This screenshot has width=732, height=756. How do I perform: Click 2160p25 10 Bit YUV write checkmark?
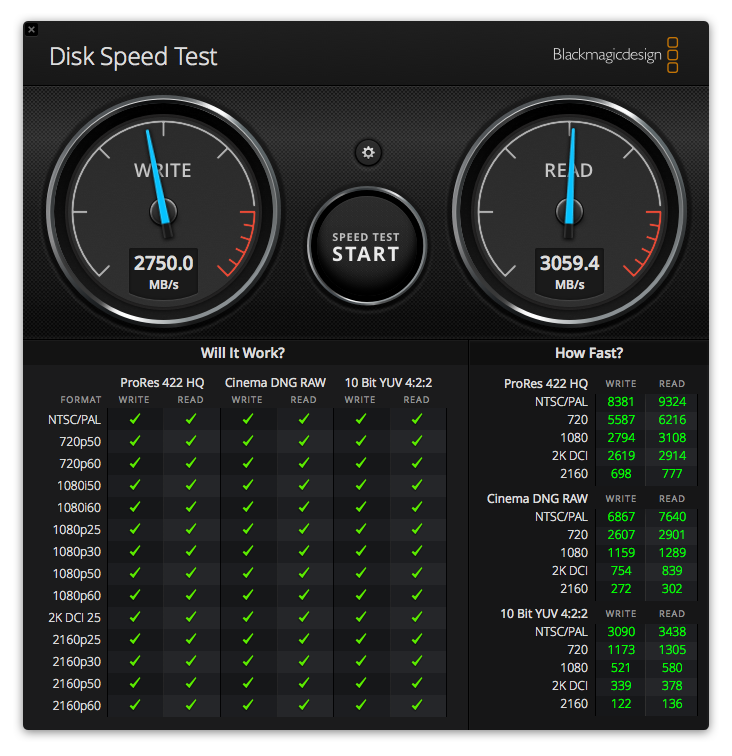(360, 639)
